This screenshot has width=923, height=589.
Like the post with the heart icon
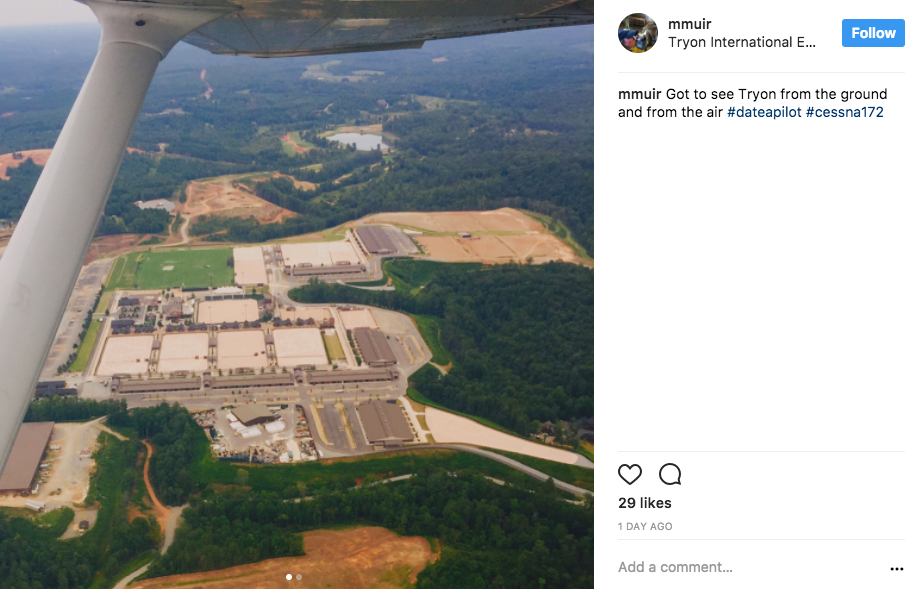point(629,474)
